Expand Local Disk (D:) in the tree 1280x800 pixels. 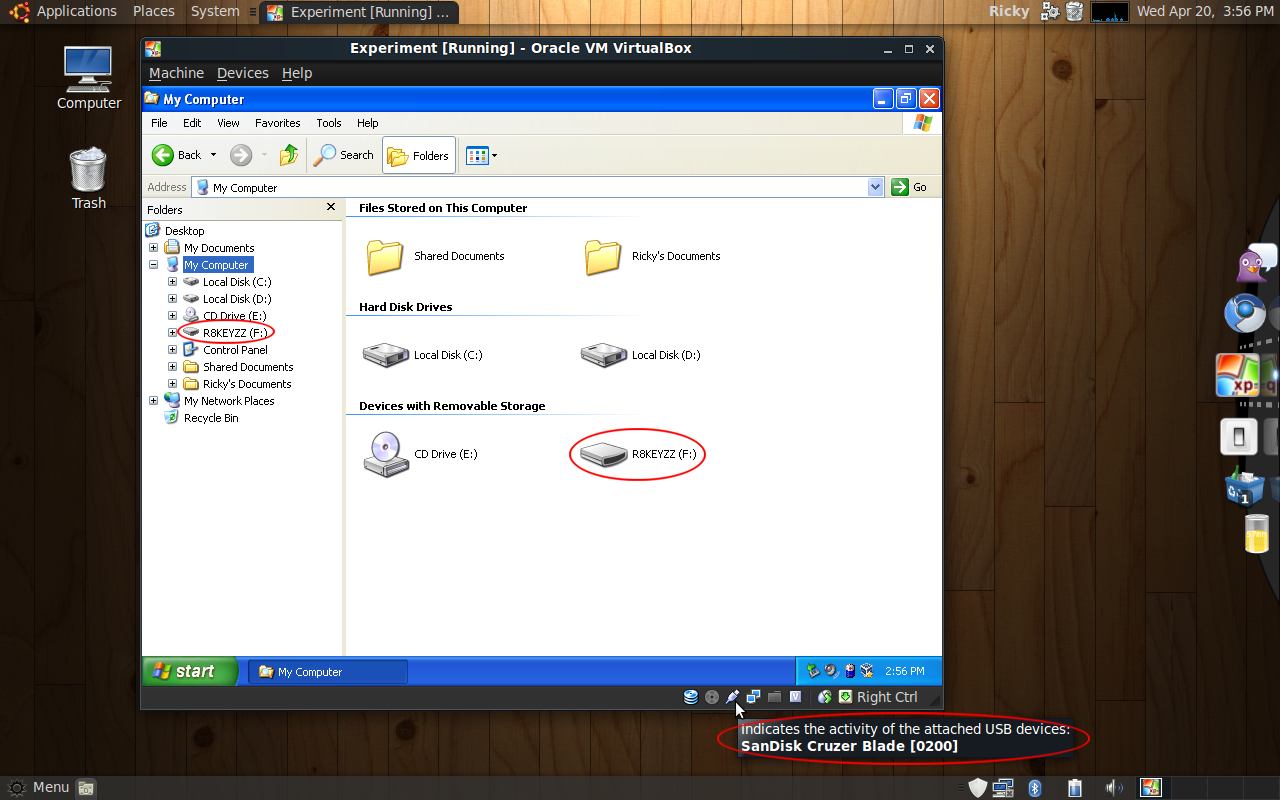click(172, 299)
